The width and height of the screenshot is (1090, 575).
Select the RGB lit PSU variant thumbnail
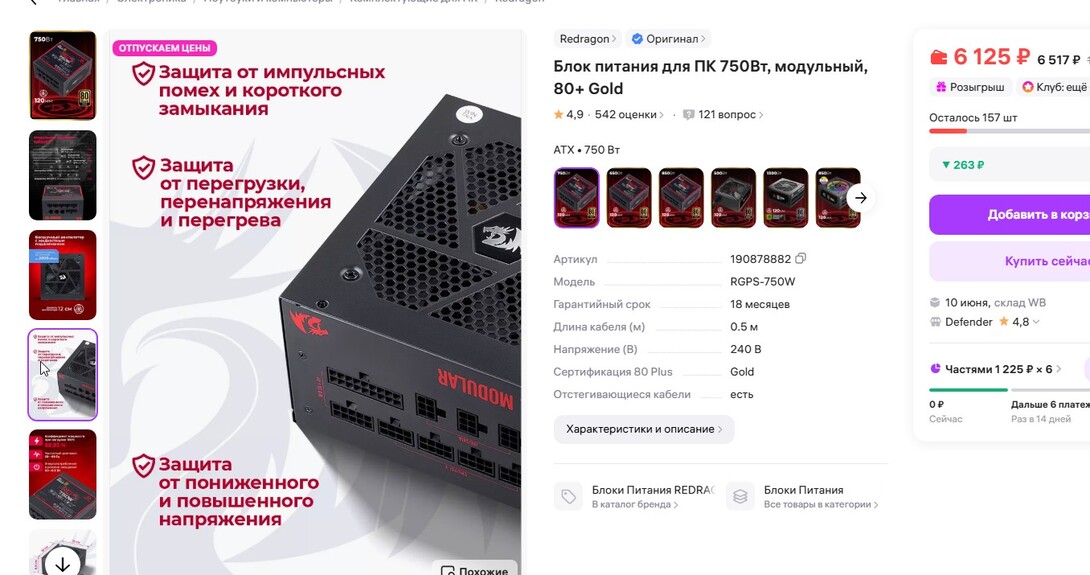(838, 198)
